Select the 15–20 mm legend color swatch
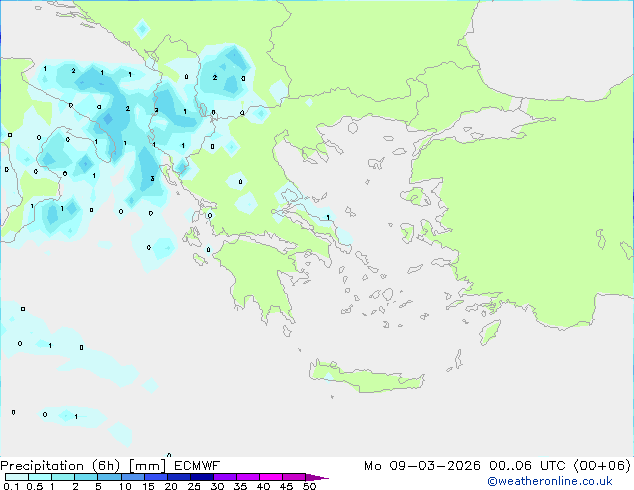The height and width of the screenshot is (490, 634). (155, 477)
